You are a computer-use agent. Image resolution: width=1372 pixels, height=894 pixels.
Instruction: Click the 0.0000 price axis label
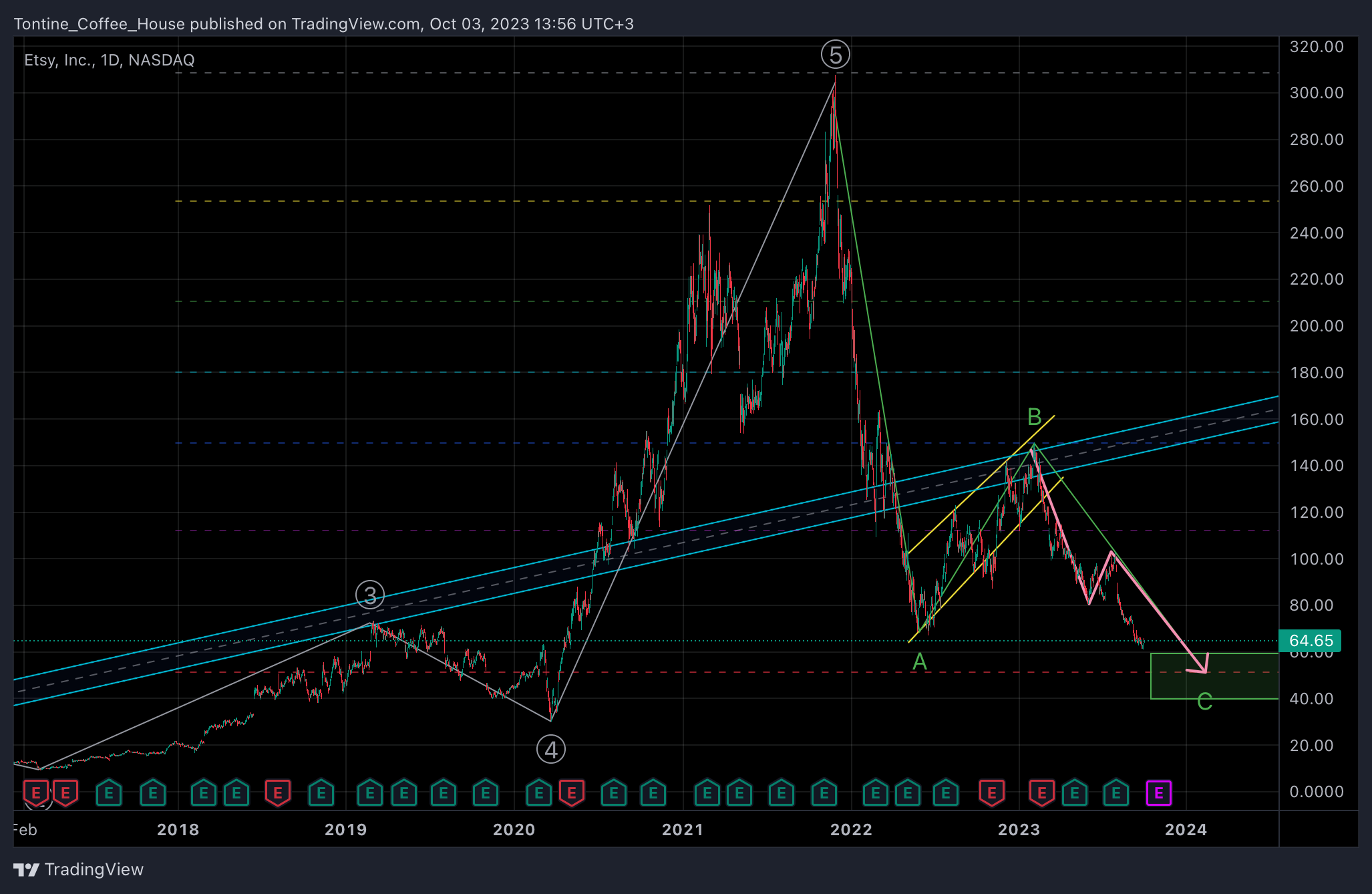pyautogui.click(x=1317, y=792)
